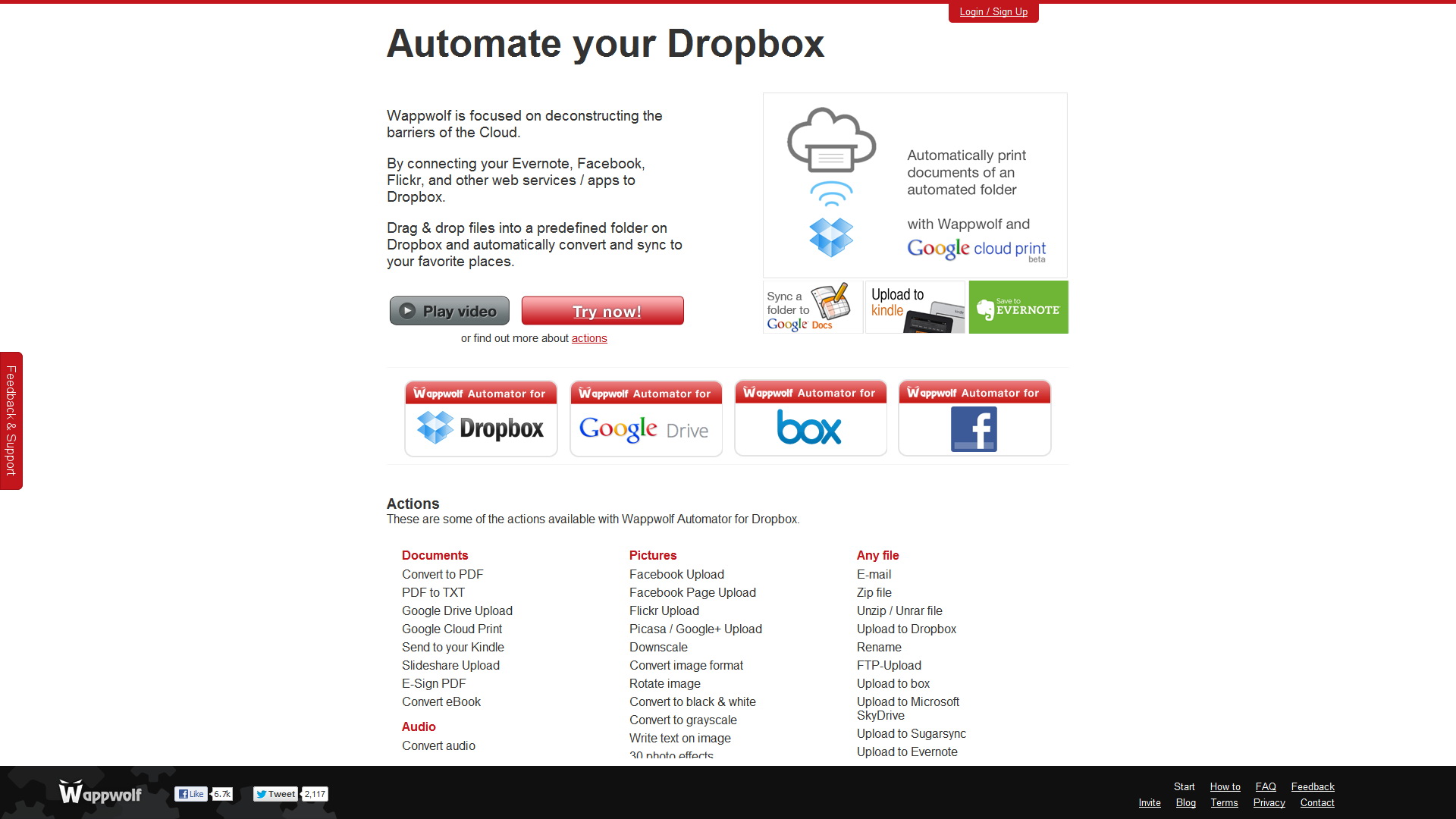Click the actions hyperlink
The height and width of the screenshot is (819, 1456).
click(589, 337)
